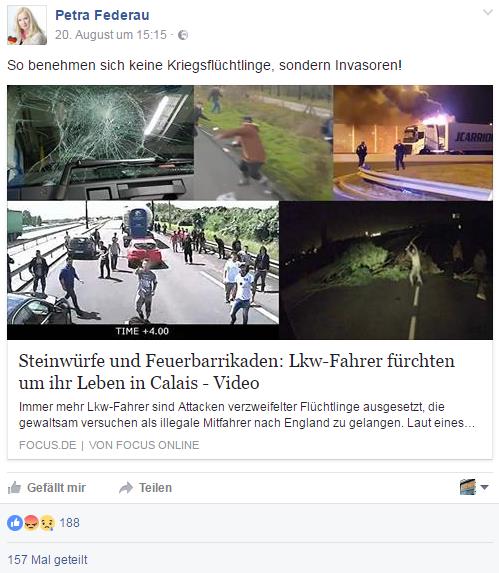Open the burning truck preview image

coord(413,143)
